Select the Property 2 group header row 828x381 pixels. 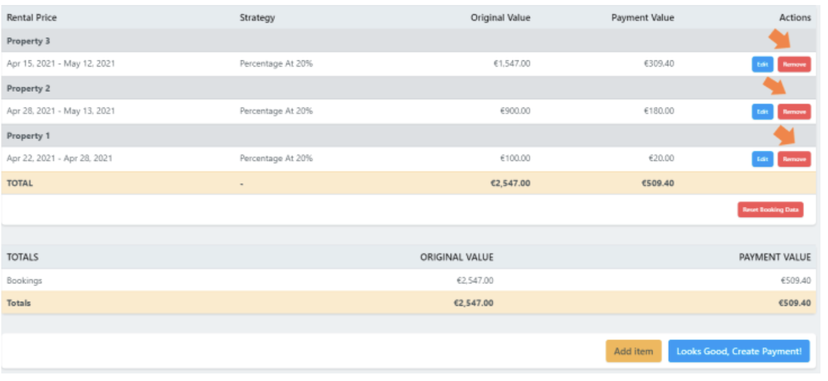pos(409,88)
